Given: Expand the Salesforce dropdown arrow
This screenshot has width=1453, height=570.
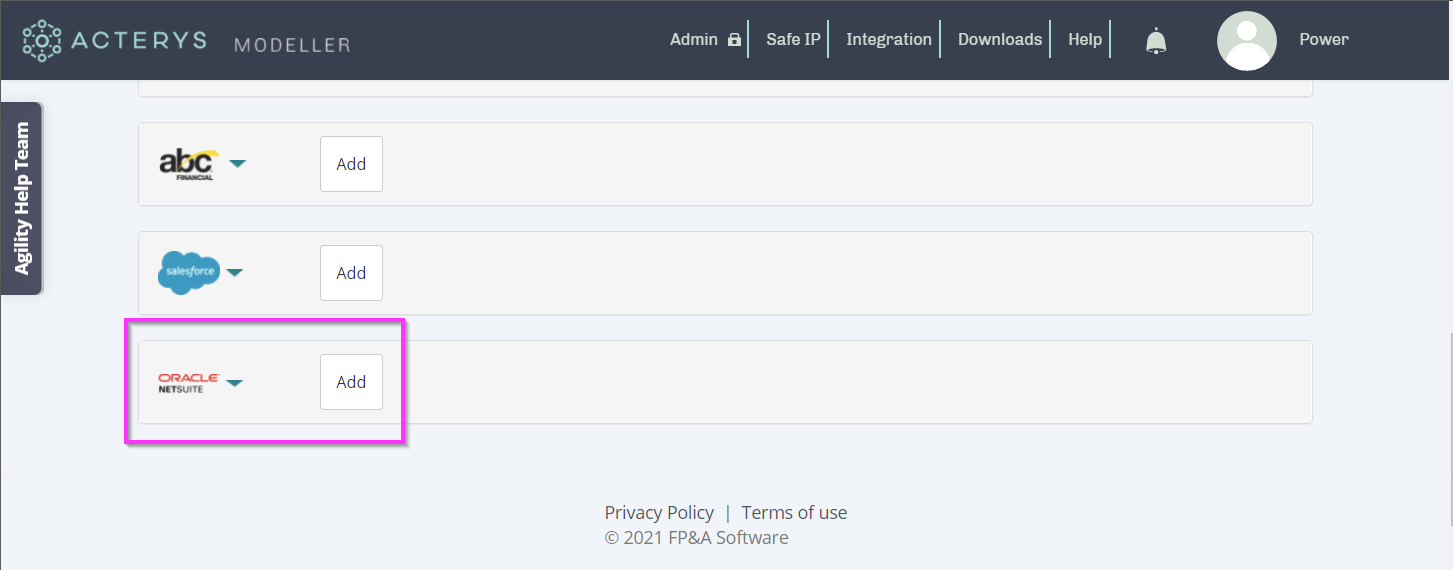Looking at the screenshot, I should [234, 272].
